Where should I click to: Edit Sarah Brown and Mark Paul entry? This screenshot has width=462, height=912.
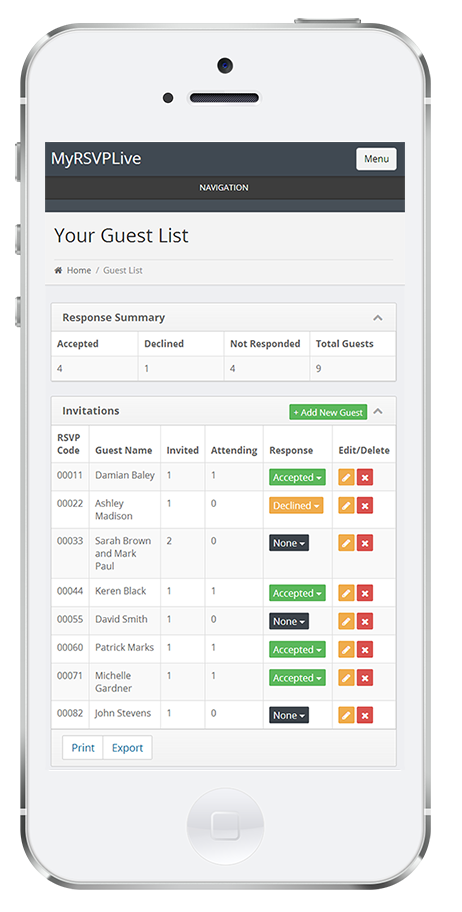coord(346,543)
